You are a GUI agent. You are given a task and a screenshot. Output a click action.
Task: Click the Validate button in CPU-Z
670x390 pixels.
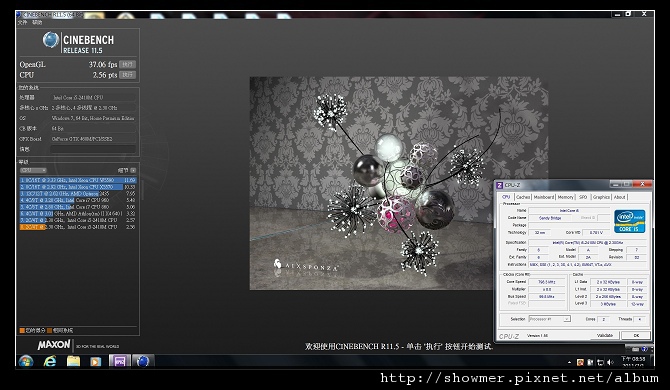(x=604, y=335)
